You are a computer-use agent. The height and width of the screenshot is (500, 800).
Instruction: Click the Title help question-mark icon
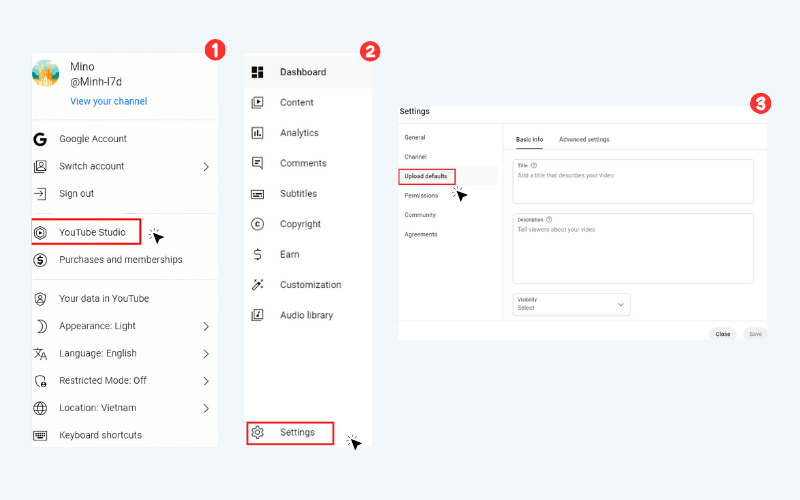pos(534,165)
